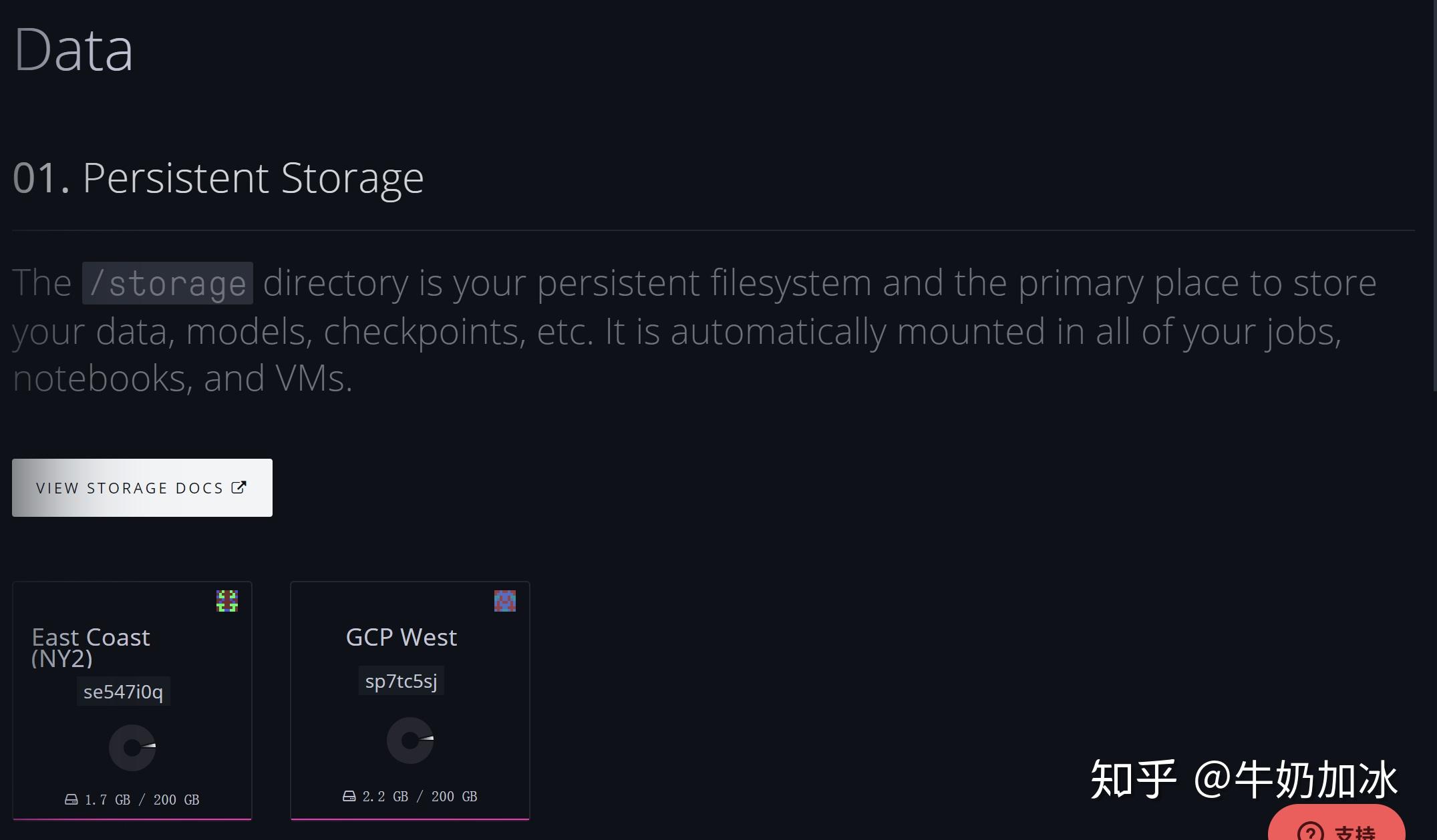Image resolution: width=1437 pixels, height=840 pixels.
Task: Select the sp7tc5sj storage ID chip
Action: tap(401, 681)
